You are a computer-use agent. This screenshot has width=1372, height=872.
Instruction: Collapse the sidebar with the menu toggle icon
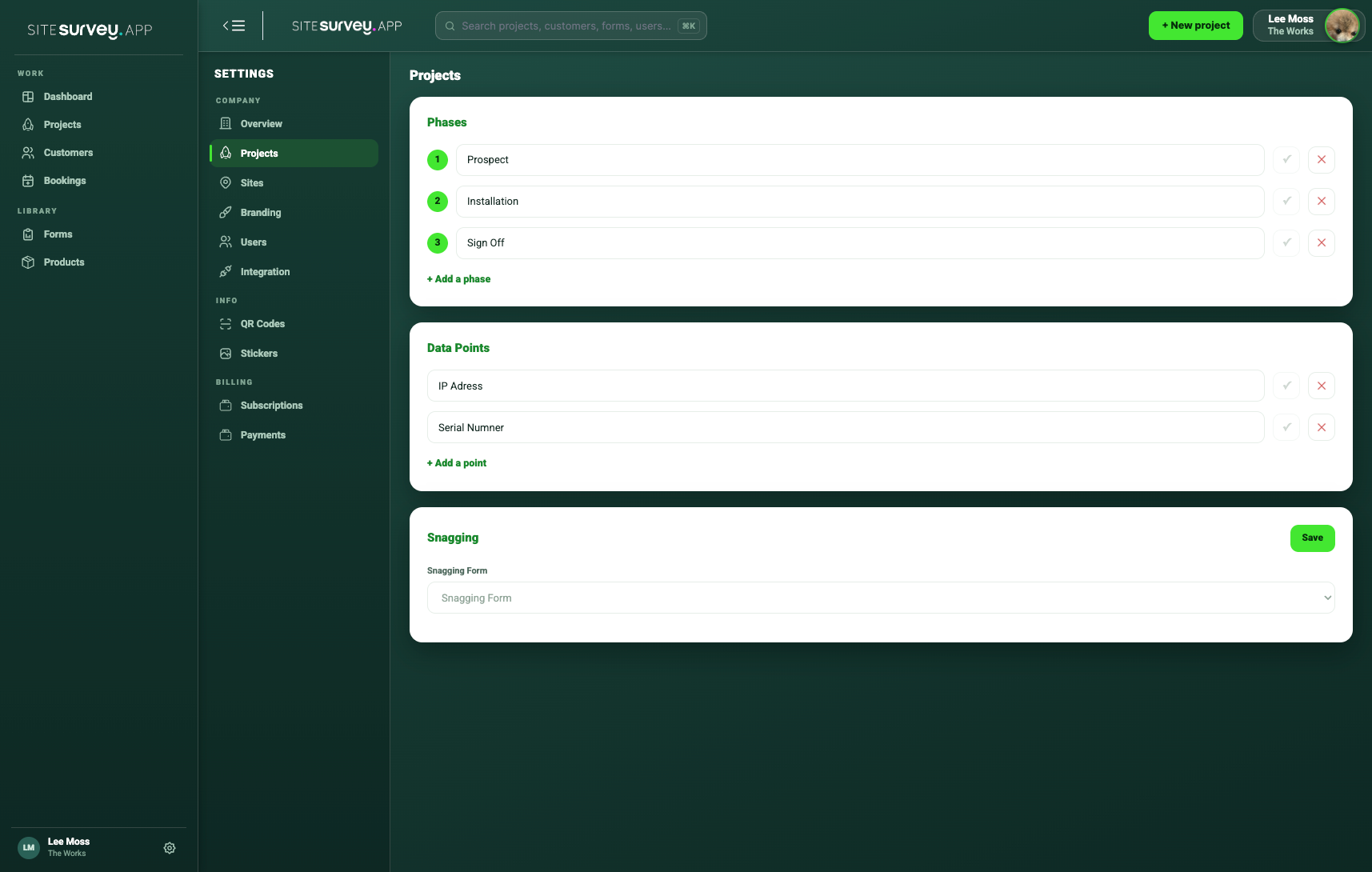tap(234, 26)
